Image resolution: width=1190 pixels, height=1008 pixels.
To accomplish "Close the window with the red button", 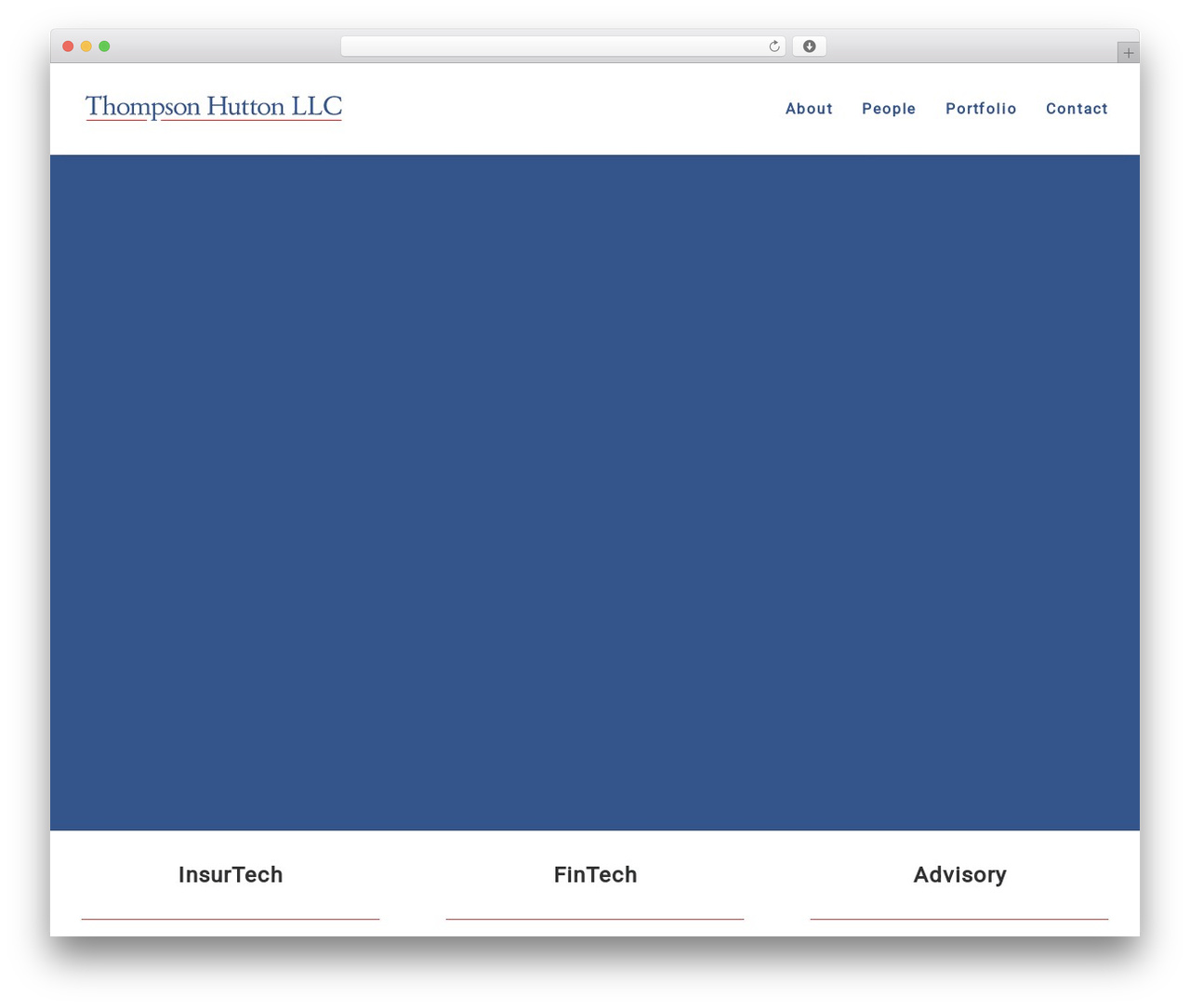I will [68, 46].
